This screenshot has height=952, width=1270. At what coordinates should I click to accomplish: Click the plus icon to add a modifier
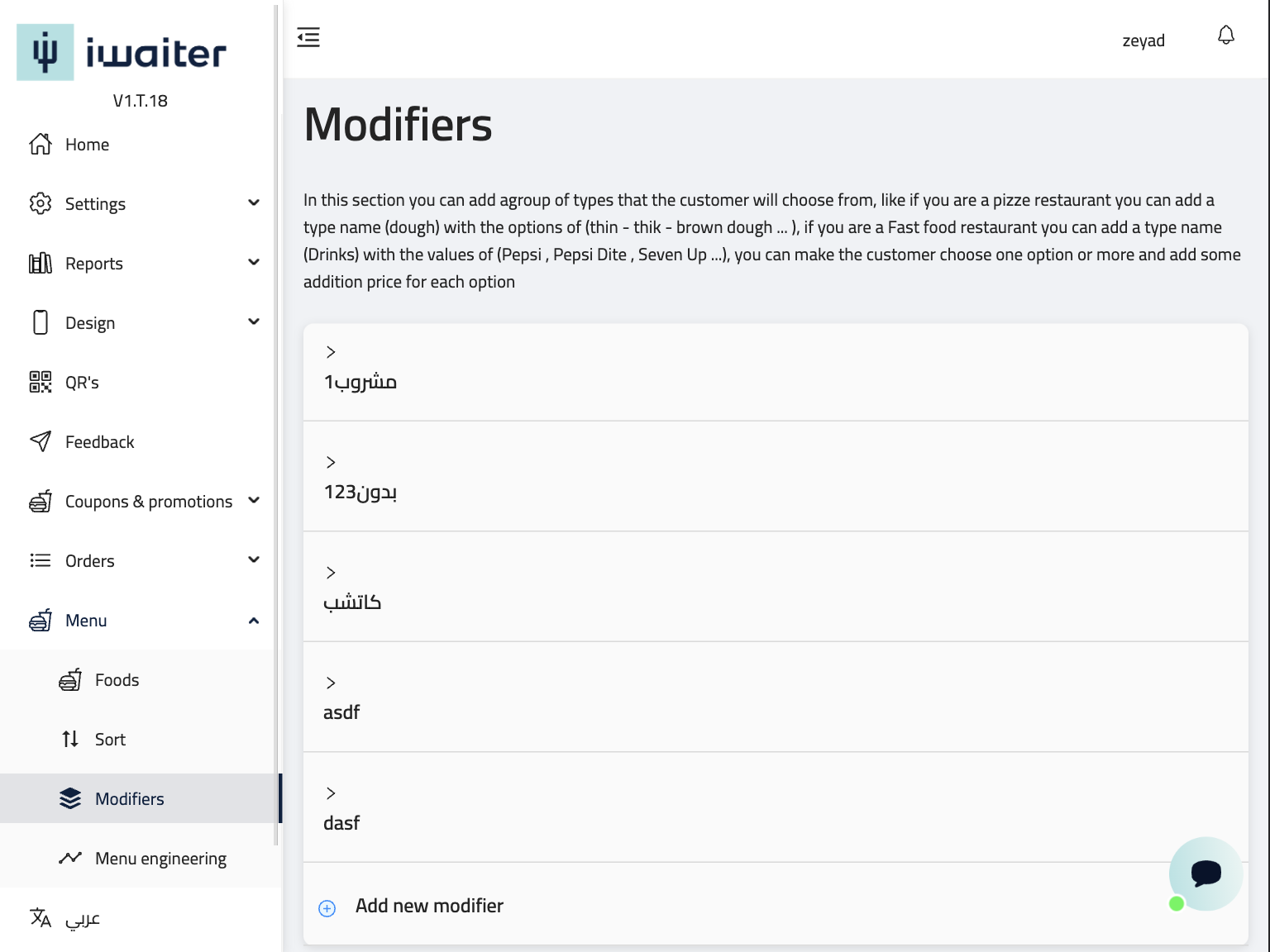point(327,908)
